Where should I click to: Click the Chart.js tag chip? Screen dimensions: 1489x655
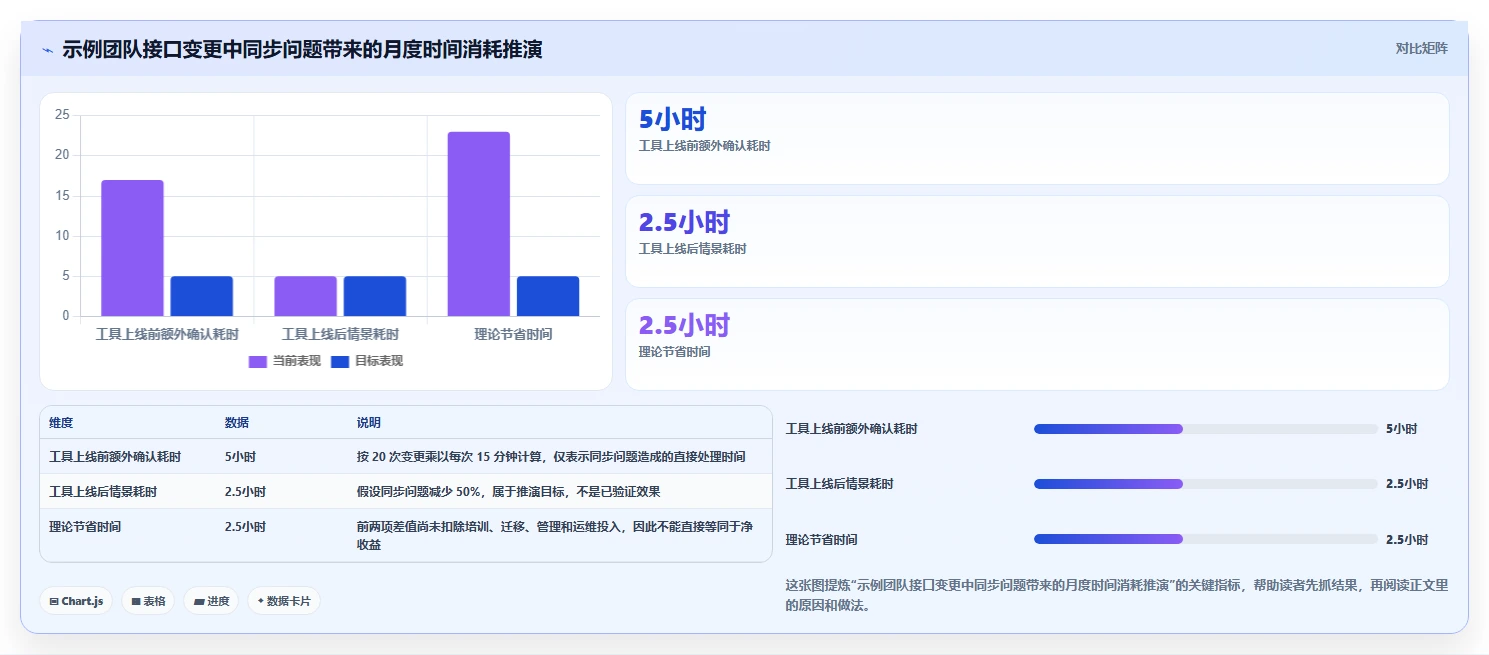pyautogui.click(x=76, y=601)
